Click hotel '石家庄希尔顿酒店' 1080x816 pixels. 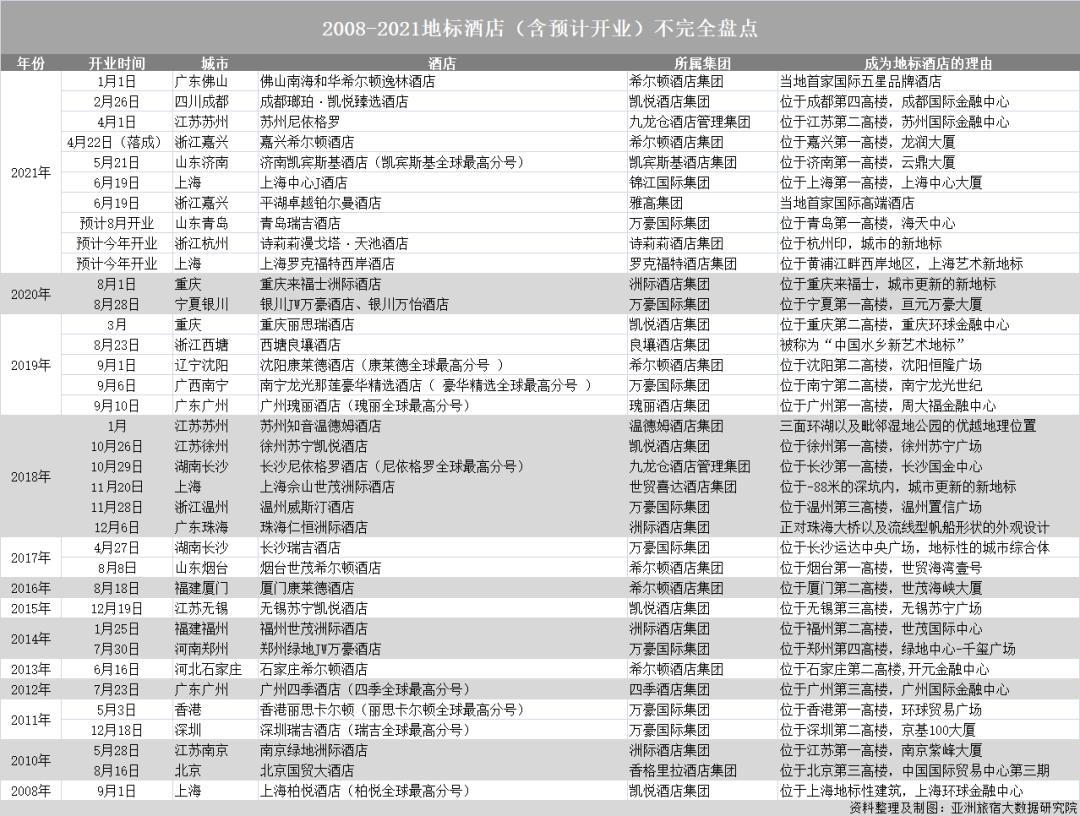click(x=313, y=669)
